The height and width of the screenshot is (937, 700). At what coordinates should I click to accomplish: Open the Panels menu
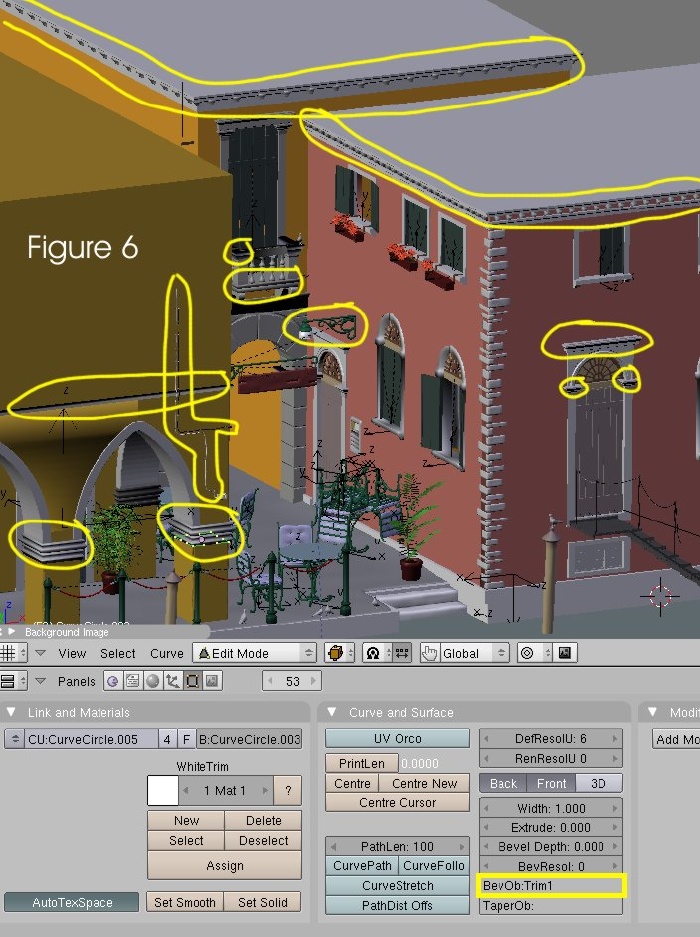77,681
